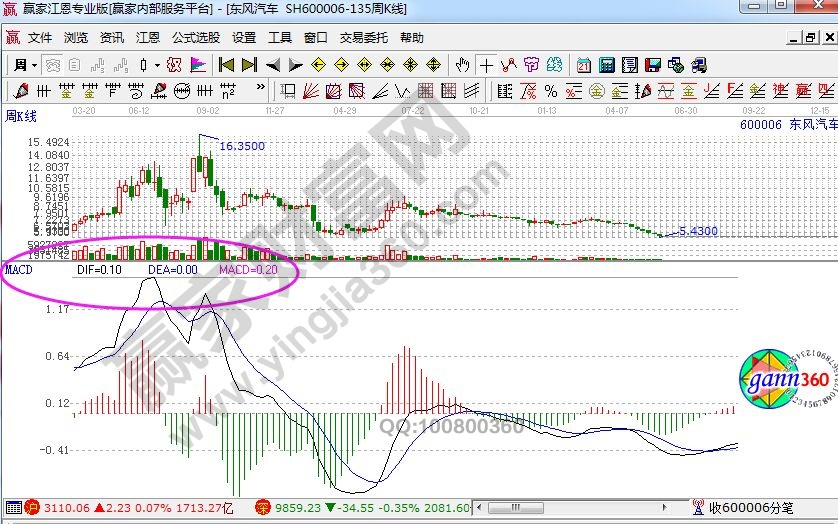This screenshot has height=524, width=838.
Task: Jump to the first bar icon
Action: [x=227, y=65]
